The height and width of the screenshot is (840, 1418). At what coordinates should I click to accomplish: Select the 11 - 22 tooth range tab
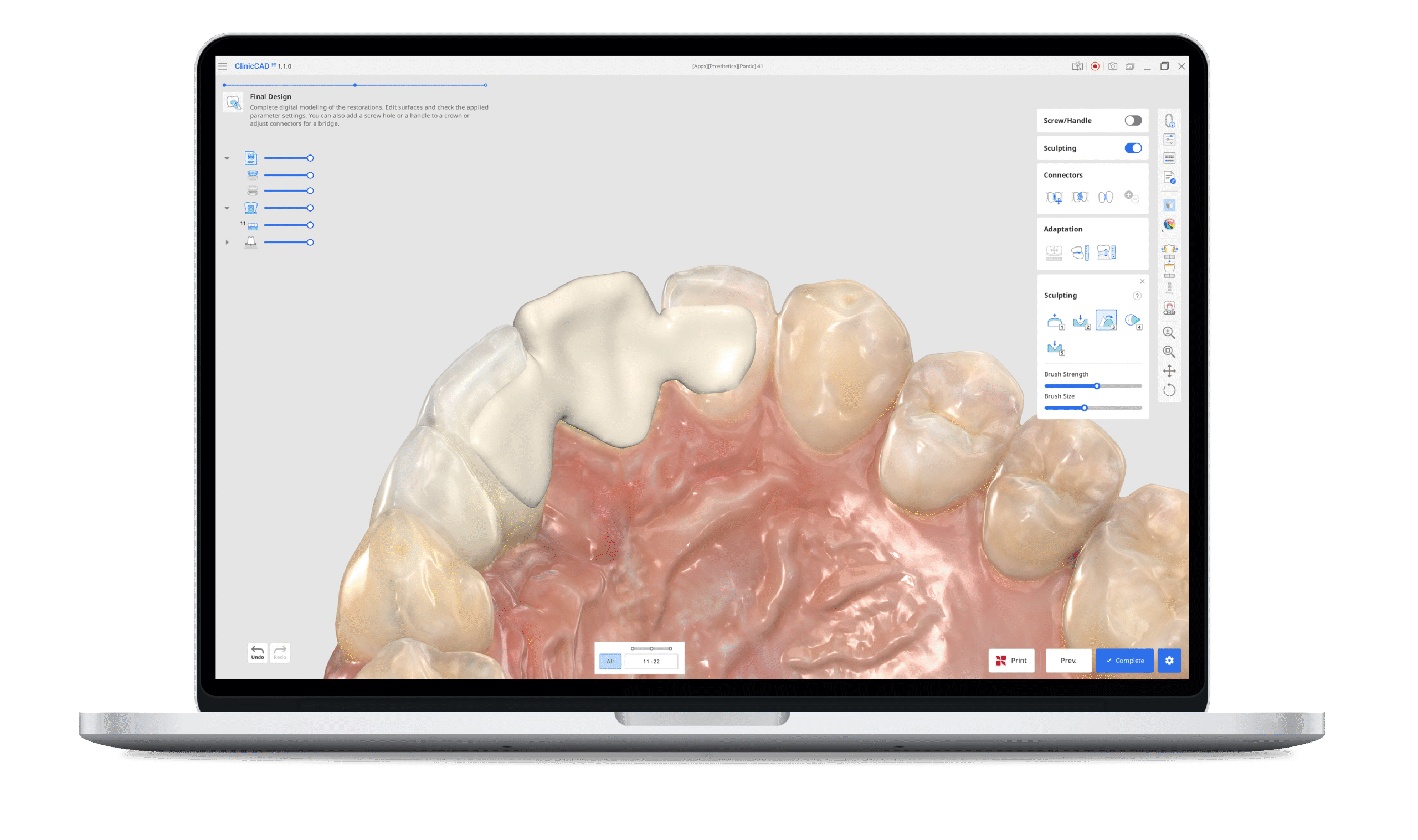[651, 661]
